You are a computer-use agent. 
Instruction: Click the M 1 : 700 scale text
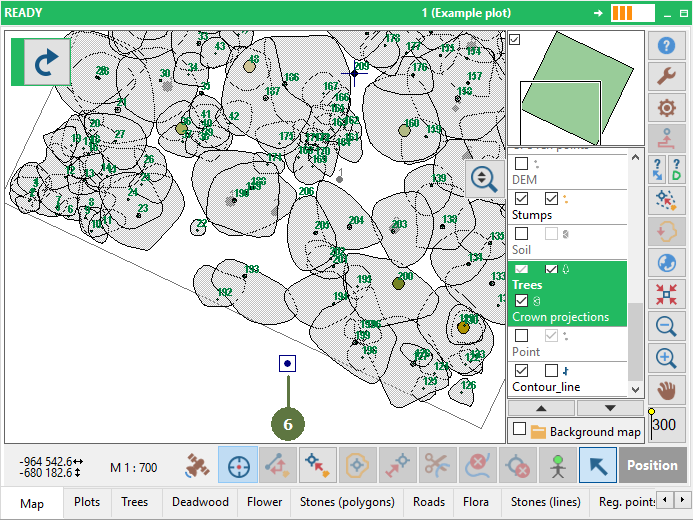133,467
